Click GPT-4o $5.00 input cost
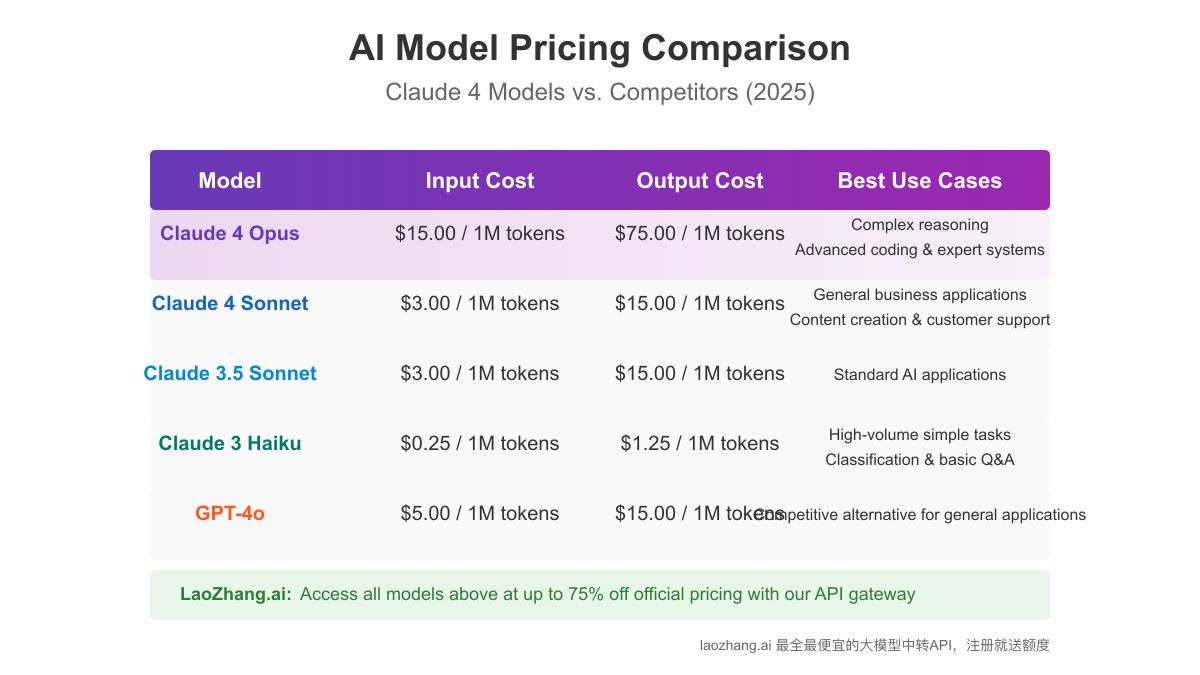This screenshot has width=1200, height=675. click(x=480, y=514)
